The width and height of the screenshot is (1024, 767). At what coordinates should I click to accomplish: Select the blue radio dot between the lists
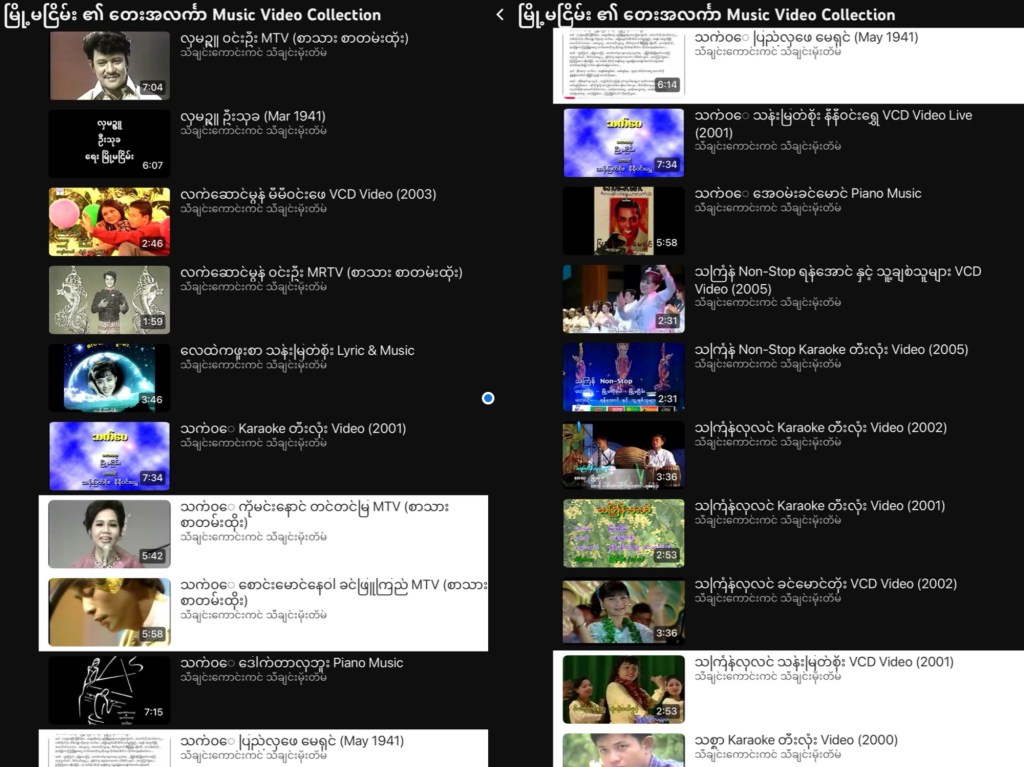488,398
